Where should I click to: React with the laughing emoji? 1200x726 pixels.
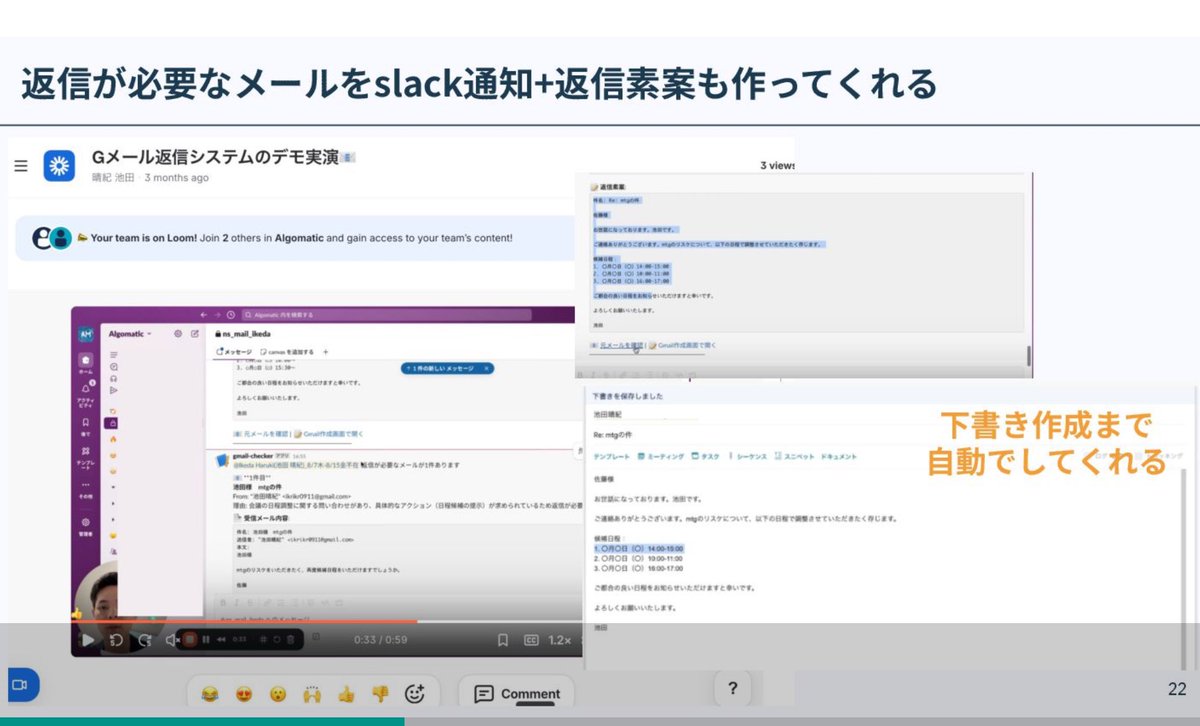[209, 693]
